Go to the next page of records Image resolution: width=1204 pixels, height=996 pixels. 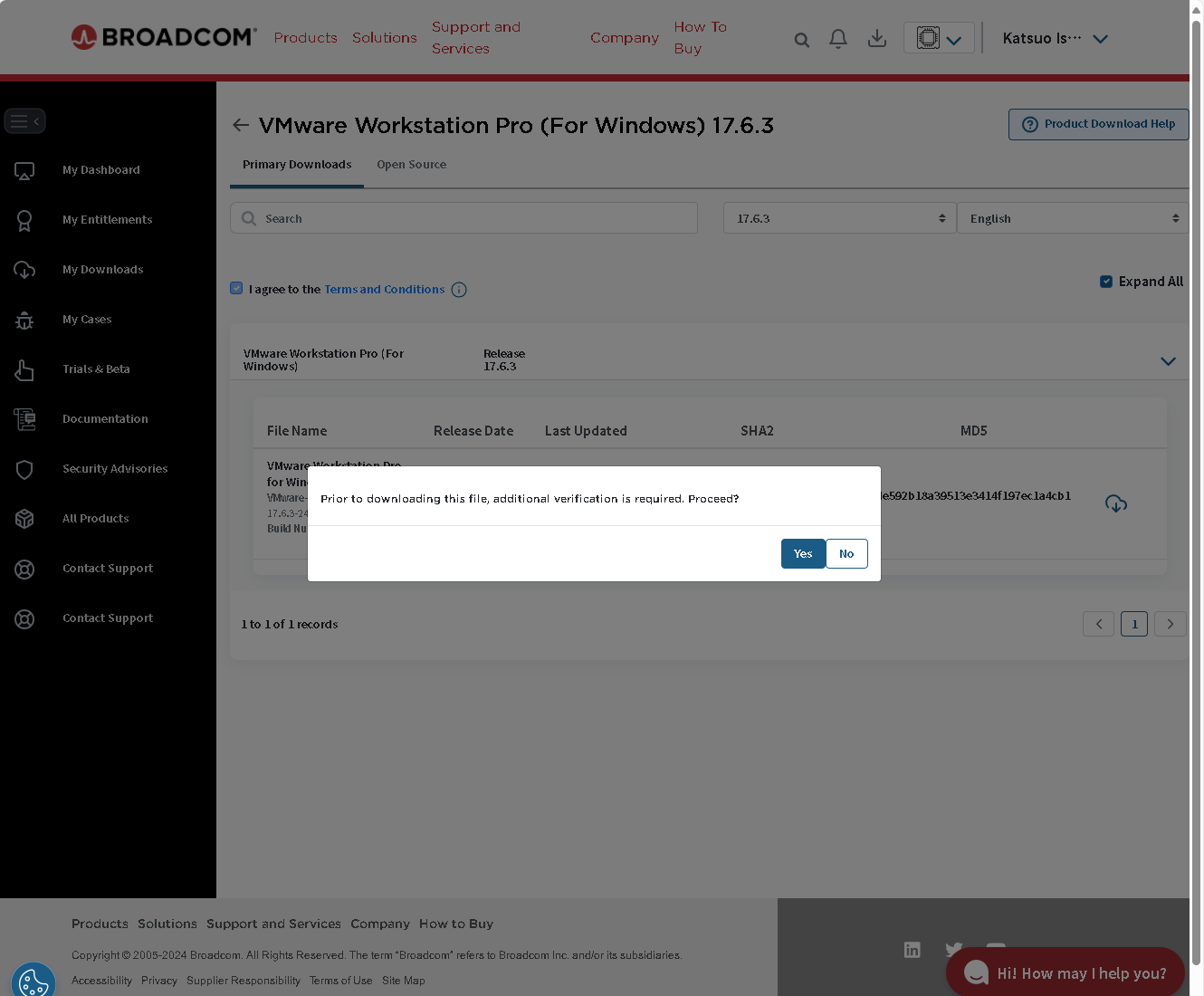pyautogui.click(x=1171, y=624)
